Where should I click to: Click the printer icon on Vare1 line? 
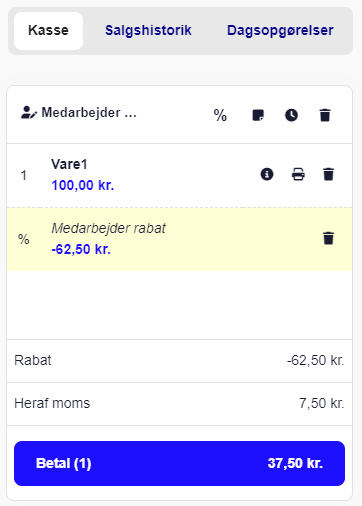298,174
